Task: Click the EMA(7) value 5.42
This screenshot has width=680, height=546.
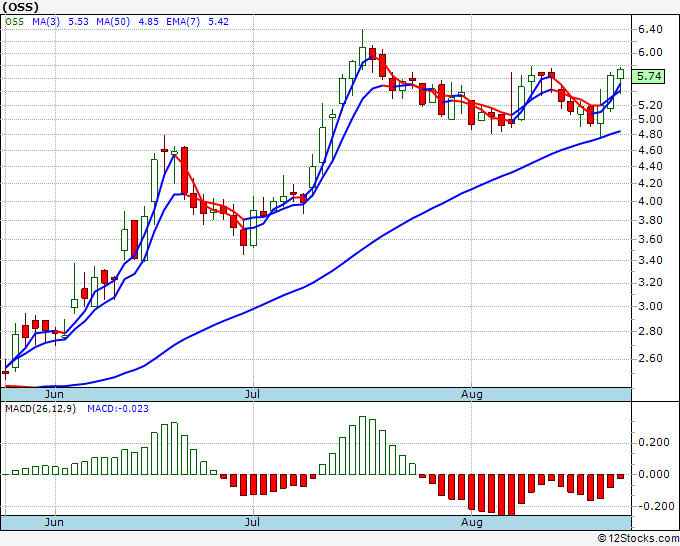Action: click(x=218, y=22)
